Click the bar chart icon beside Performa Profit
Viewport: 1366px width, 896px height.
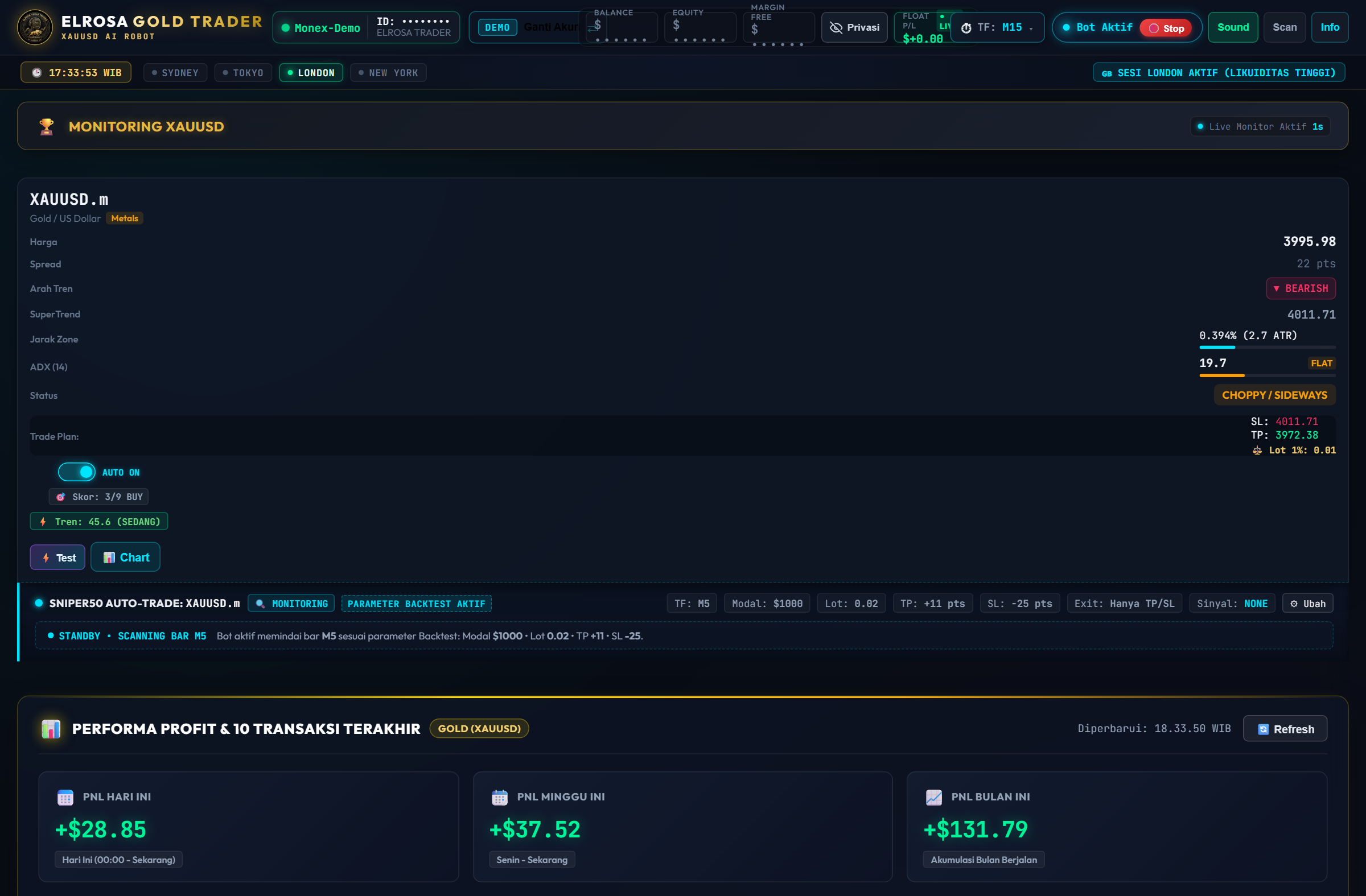coord(51,729)
